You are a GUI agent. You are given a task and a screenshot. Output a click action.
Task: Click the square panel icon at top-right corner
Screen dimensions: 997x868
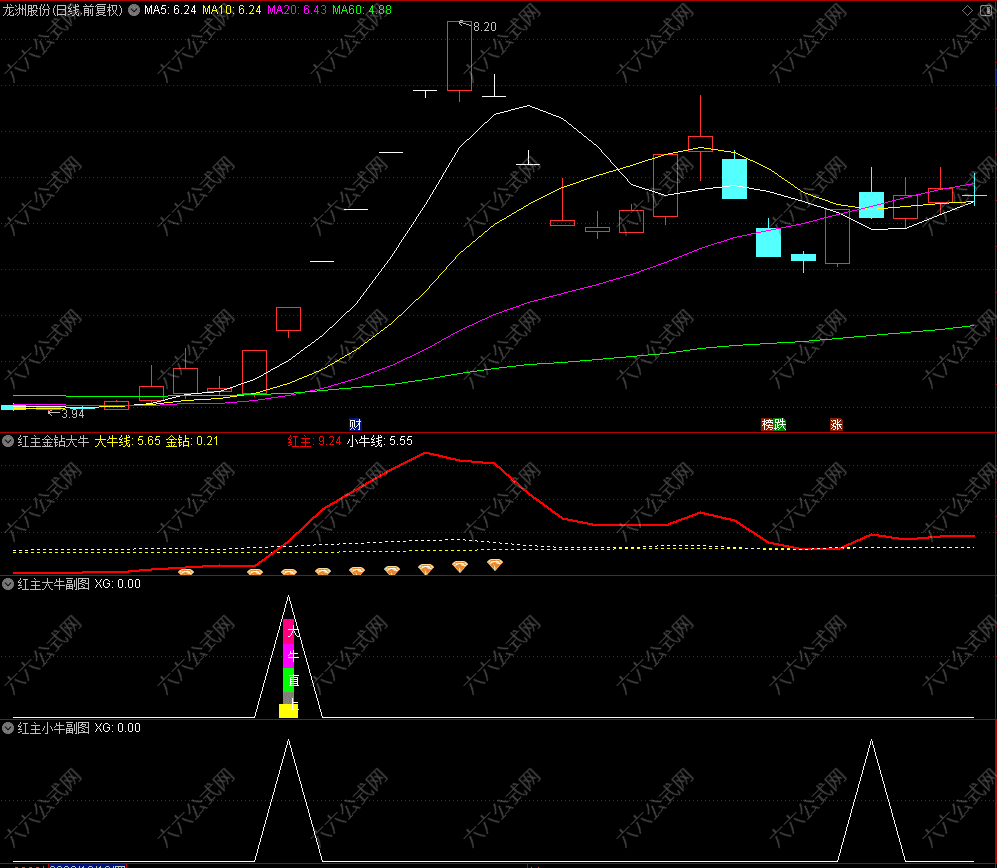985,10
